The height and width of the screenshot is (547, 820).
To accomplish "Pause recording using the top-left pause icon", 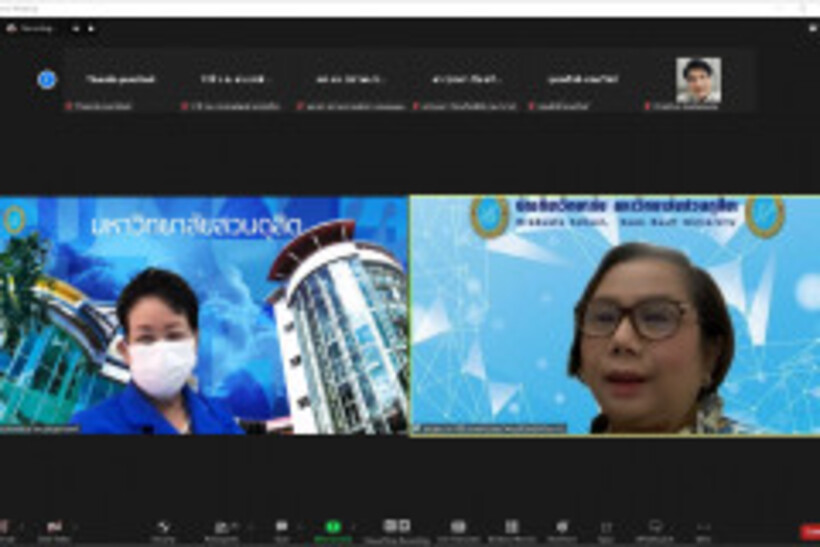I will (x=76, y=29).
